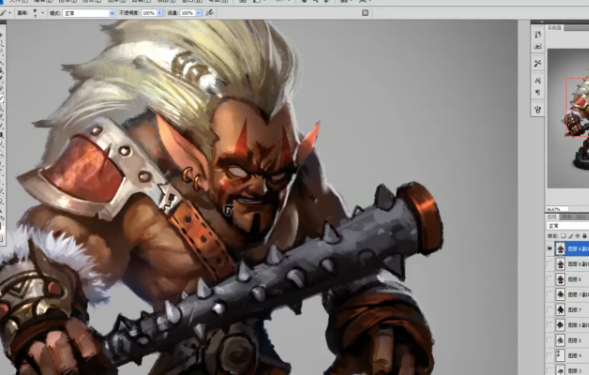Image resolution: width=589 pixels, height=375 pixels.
Task: Open the Clone Source stamp dock icon
Action: point(538,110)
